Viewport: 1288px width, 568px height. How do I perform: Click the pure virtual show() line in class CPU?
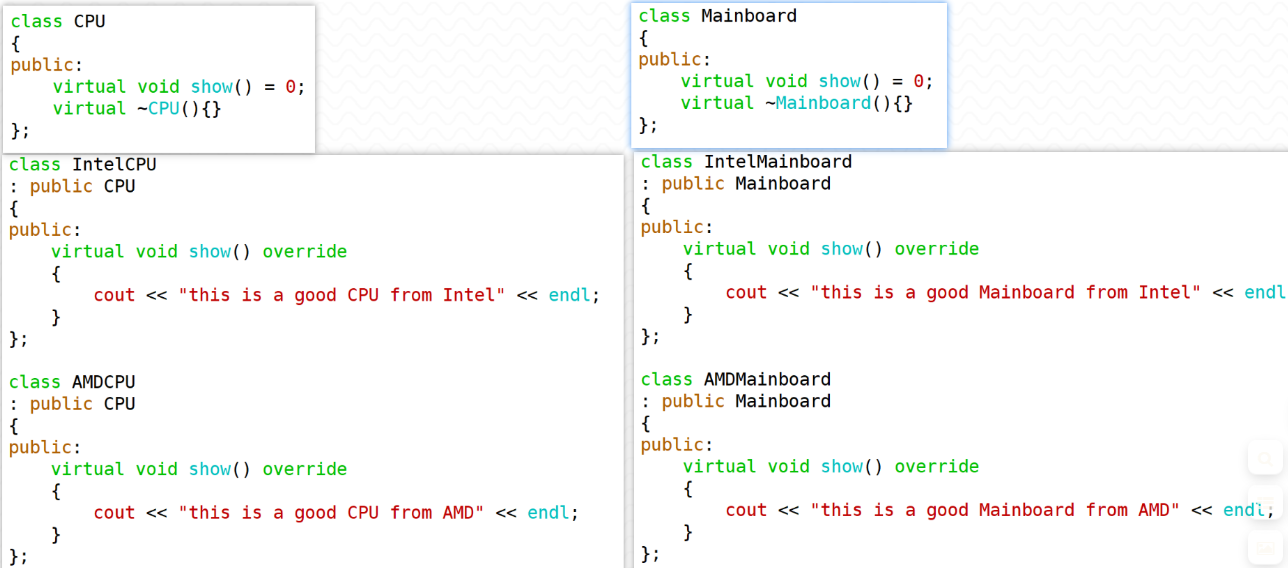(179, 87)
